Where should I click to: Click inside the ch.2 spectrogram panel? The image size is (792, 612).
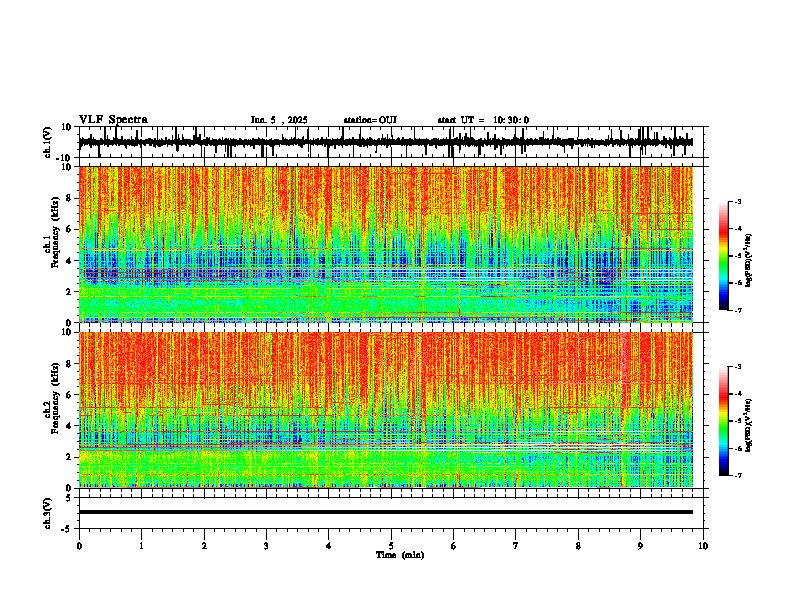(x=385, y=410)
